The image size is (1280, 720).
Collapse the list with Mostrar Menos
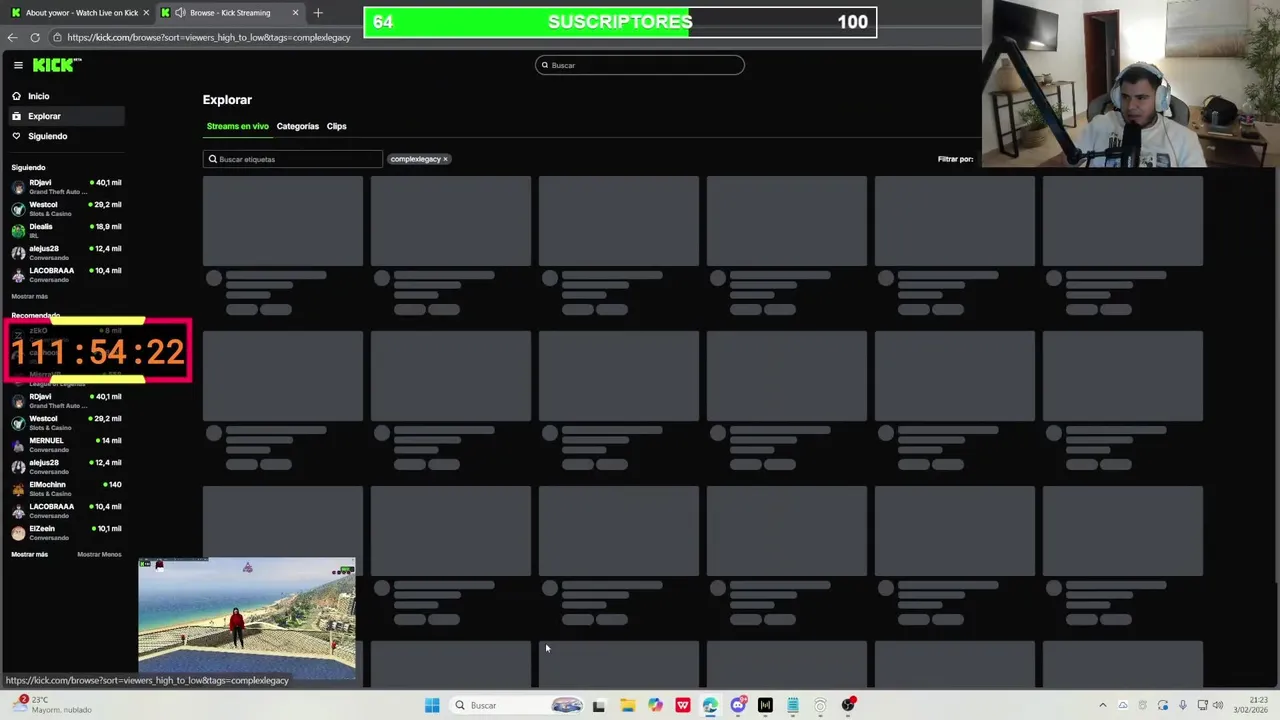click(x=99, y=554)
